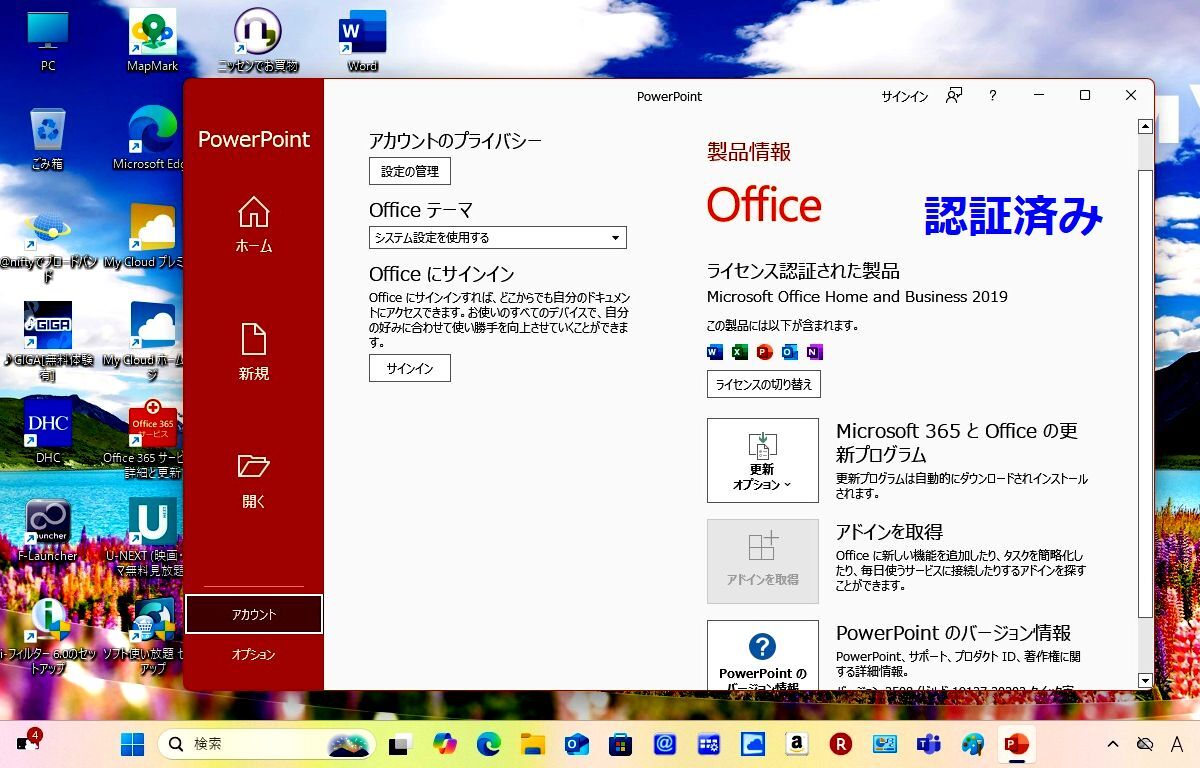Click the 設定の管理 privacy button

[x=409, y=171]
